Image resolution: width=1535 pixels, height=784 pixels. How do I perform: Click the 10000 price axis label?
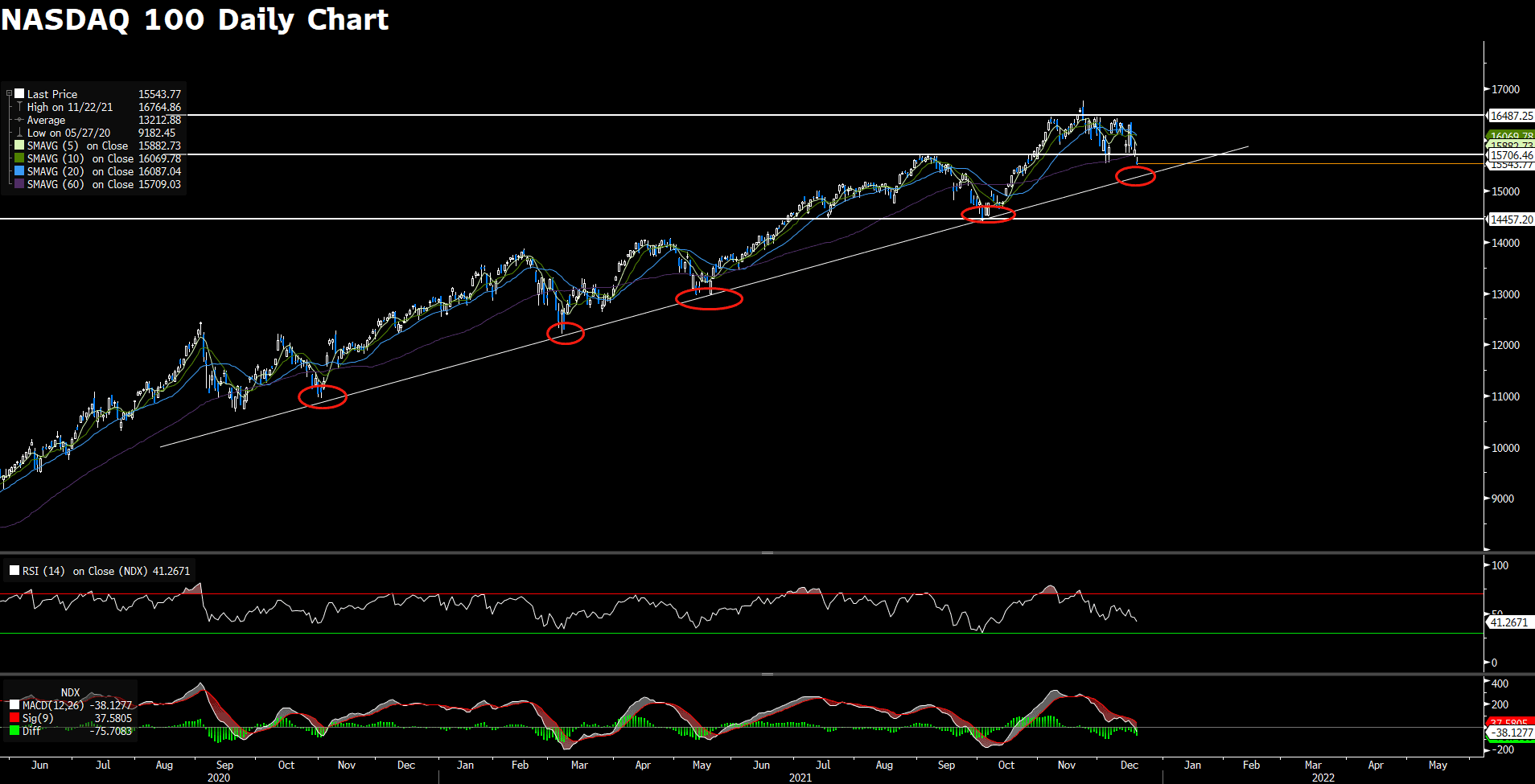[1505, 448]
